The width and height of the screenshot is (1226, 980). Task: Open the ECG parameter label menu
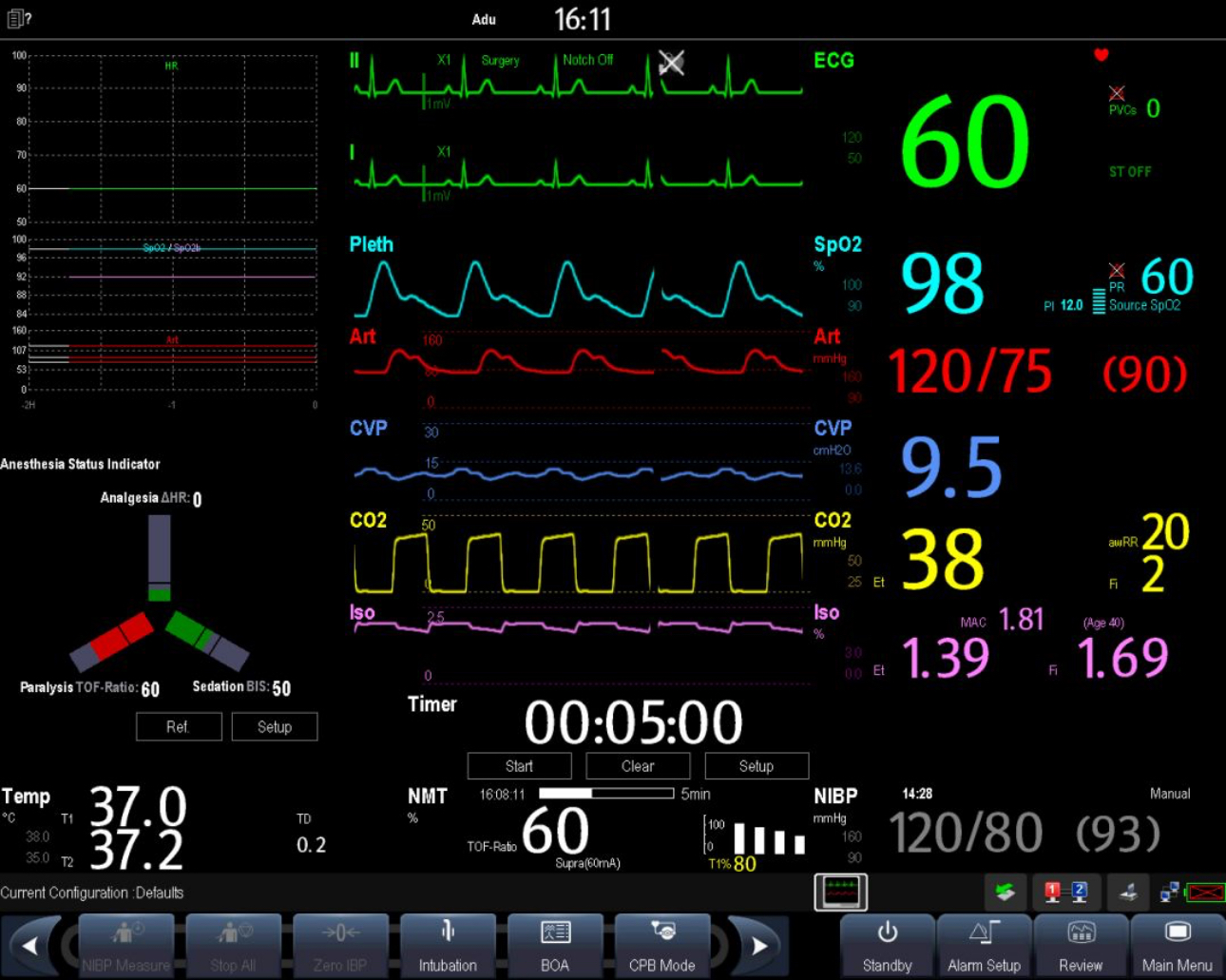(x=833, y=61)
